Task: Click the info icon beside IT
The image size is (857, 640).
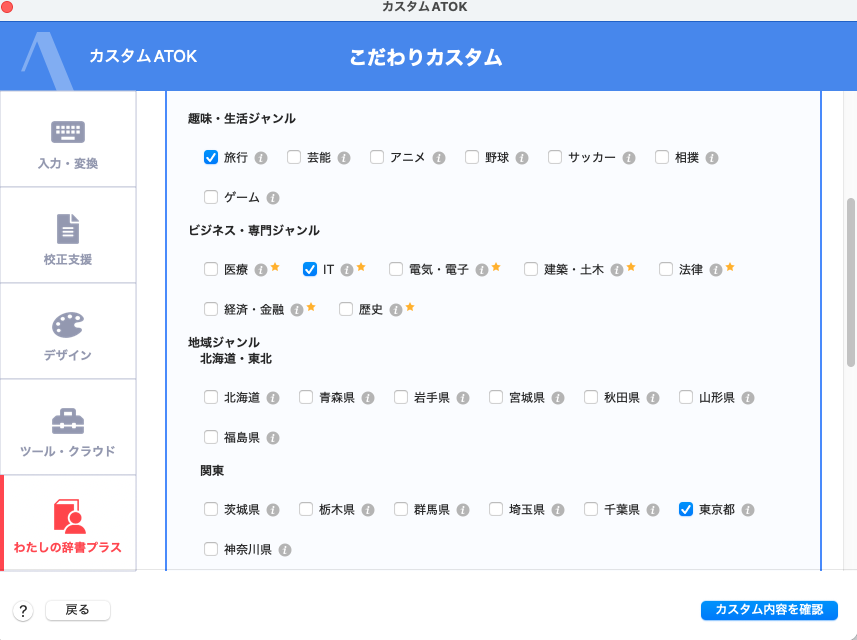Action: [x=347, y=270]
